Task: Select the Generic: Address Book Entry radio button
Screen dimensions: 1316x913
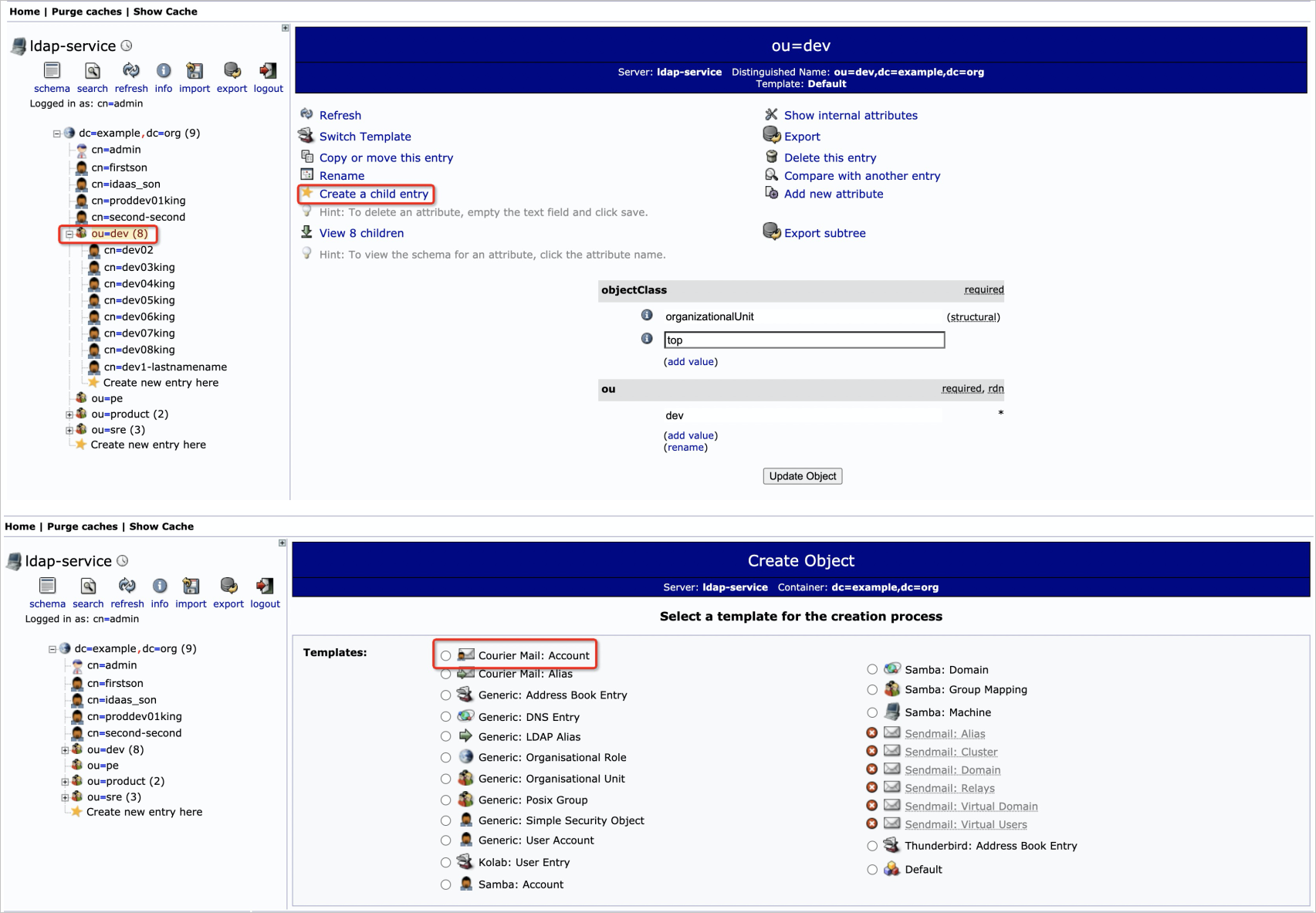Action: tap(445, 695)
